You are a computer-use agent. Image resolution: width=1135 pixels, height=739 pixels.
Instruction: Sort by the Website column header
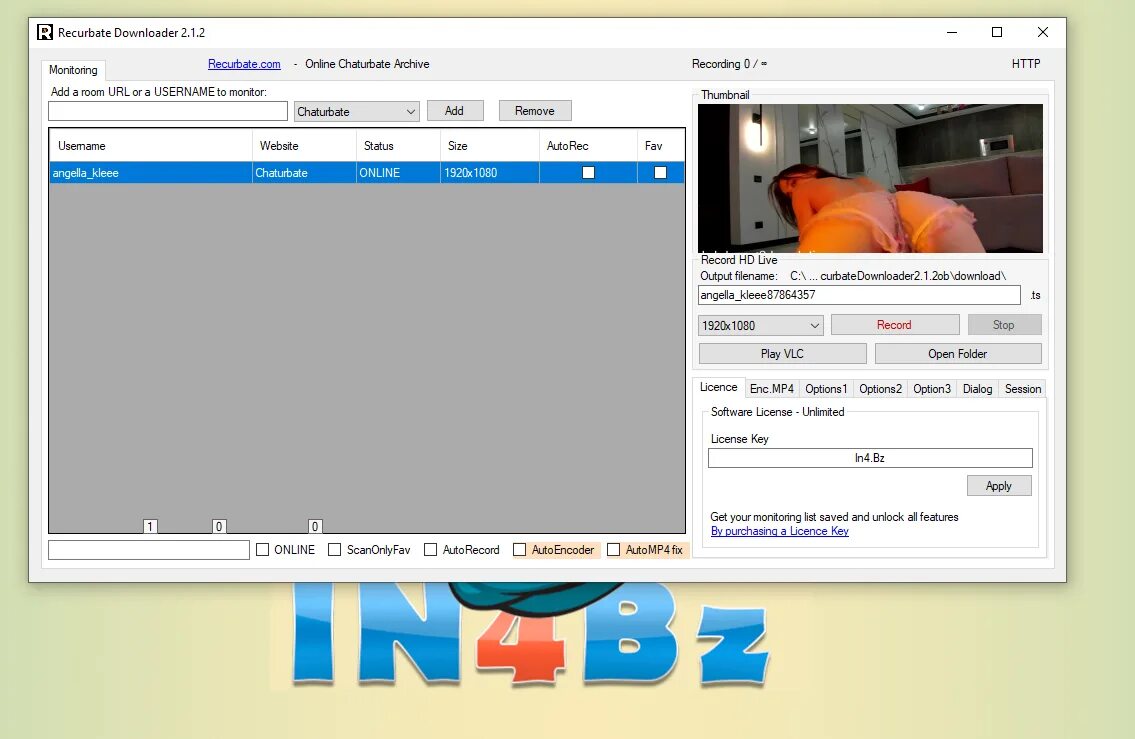click(304, 145)
